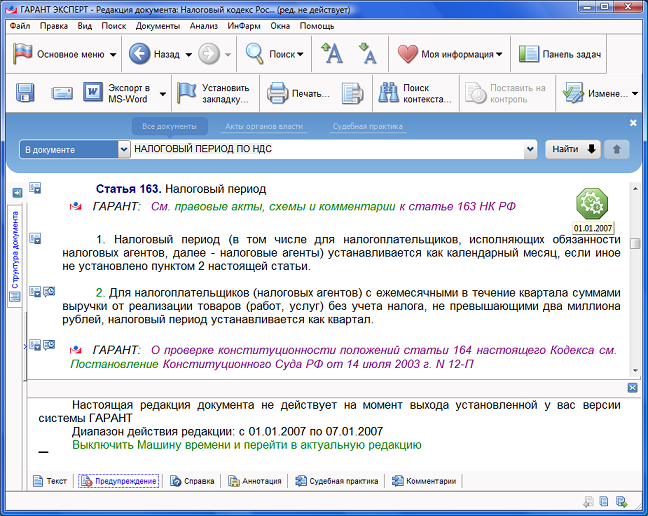The width and height of the screenshot is (648, 516).
Task: Click the decrease font size icon
Action: tap(367, 54)
